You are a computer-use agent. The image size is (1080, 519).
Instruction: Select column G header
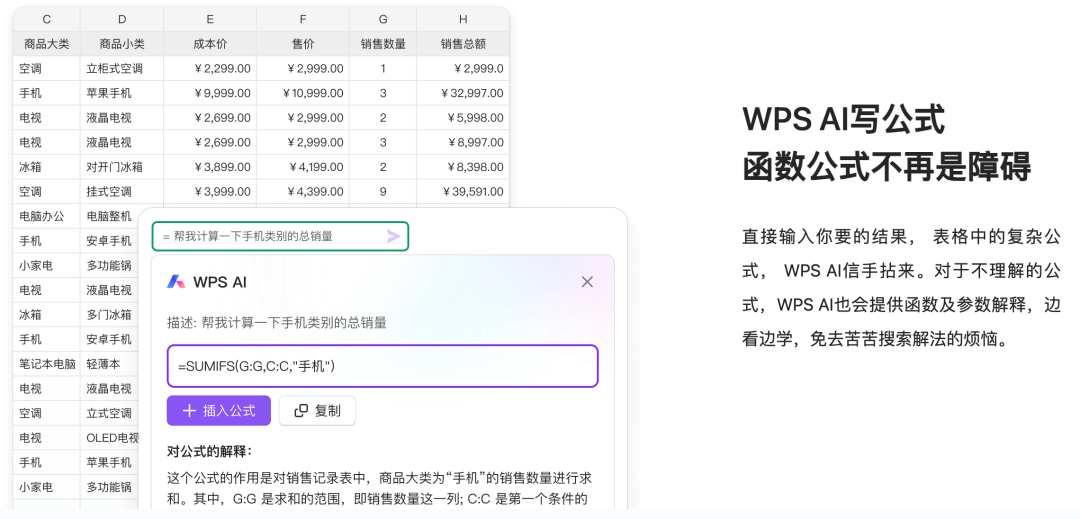383,19
